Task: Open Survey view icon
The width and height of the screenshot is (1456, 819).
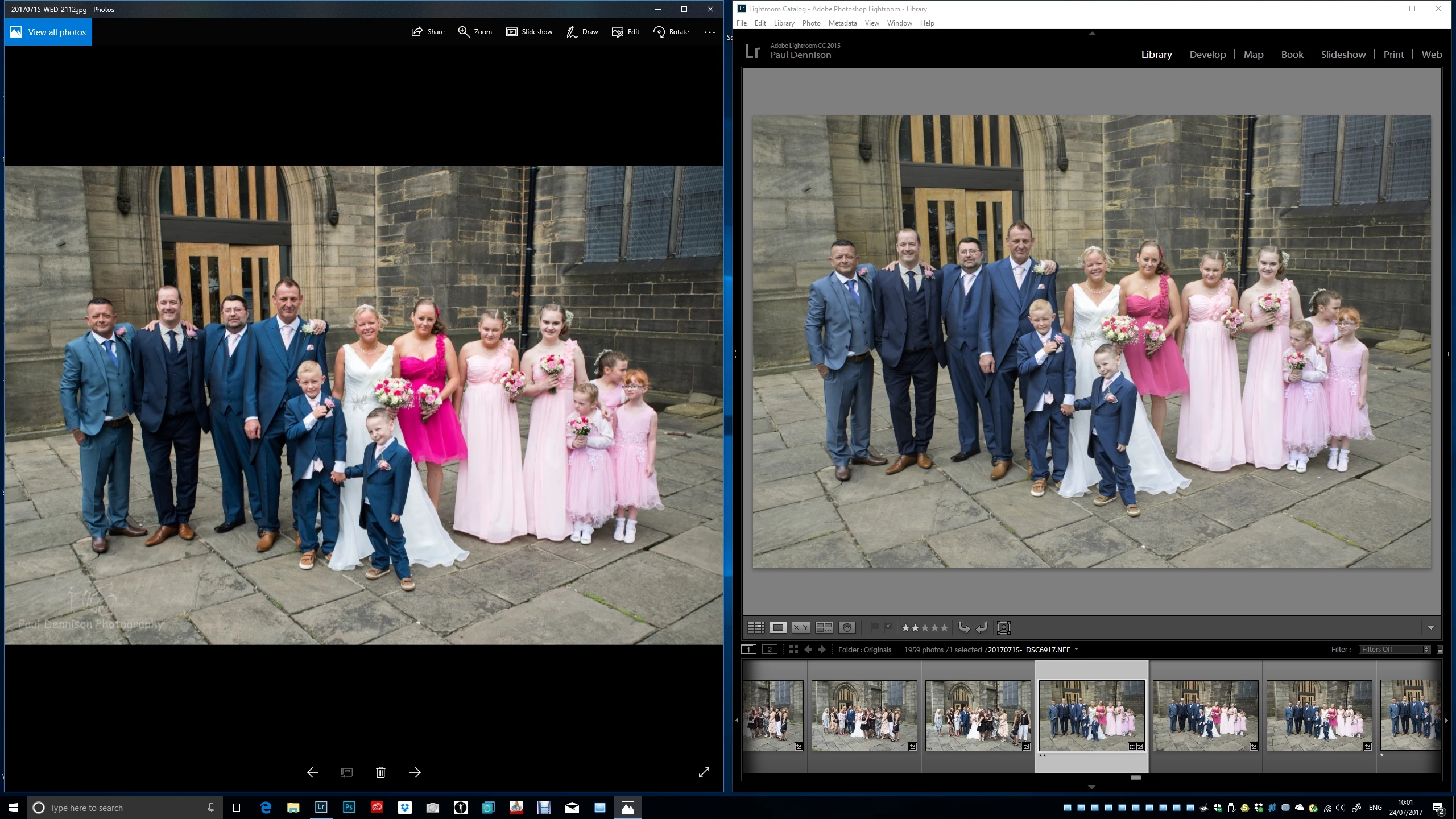Action: (x=824, y=628)
